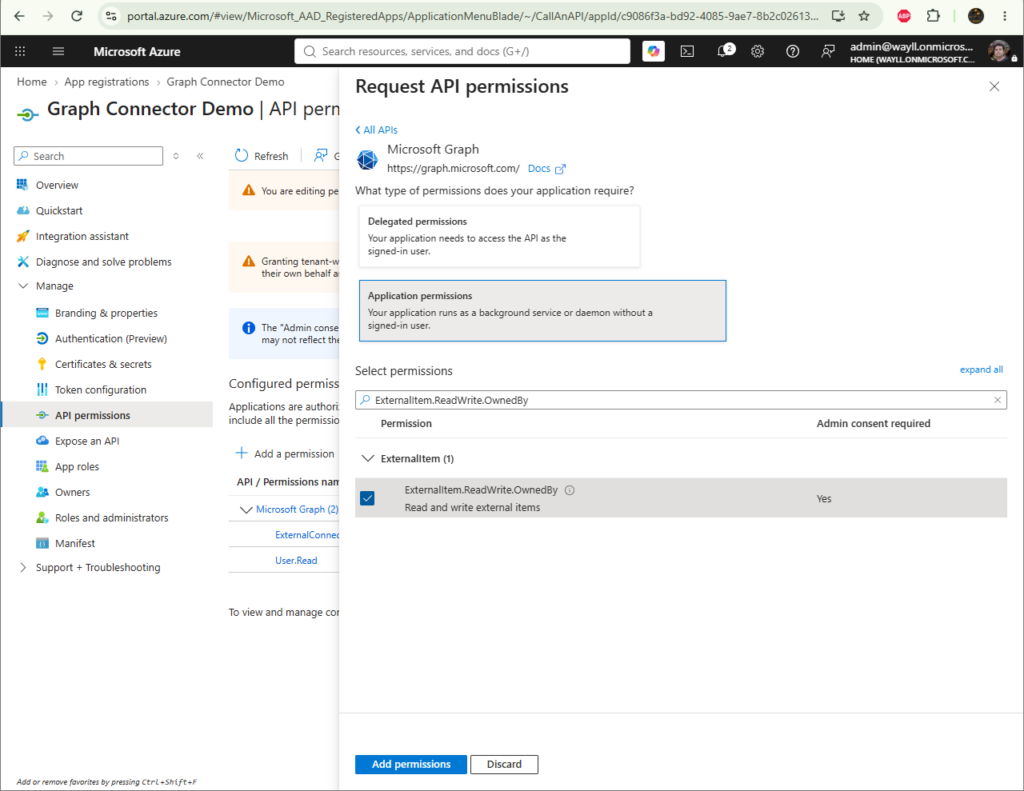Navigate to Home breadcrumb
This screenshot has width=1024, height=791.
31,82
